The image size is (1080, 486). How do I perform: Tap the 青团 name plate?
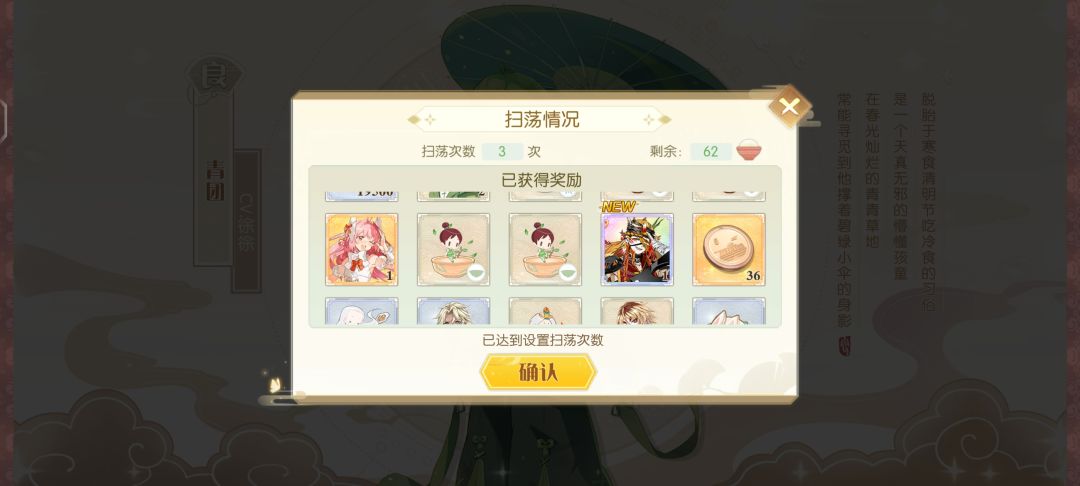pos(214,179)
